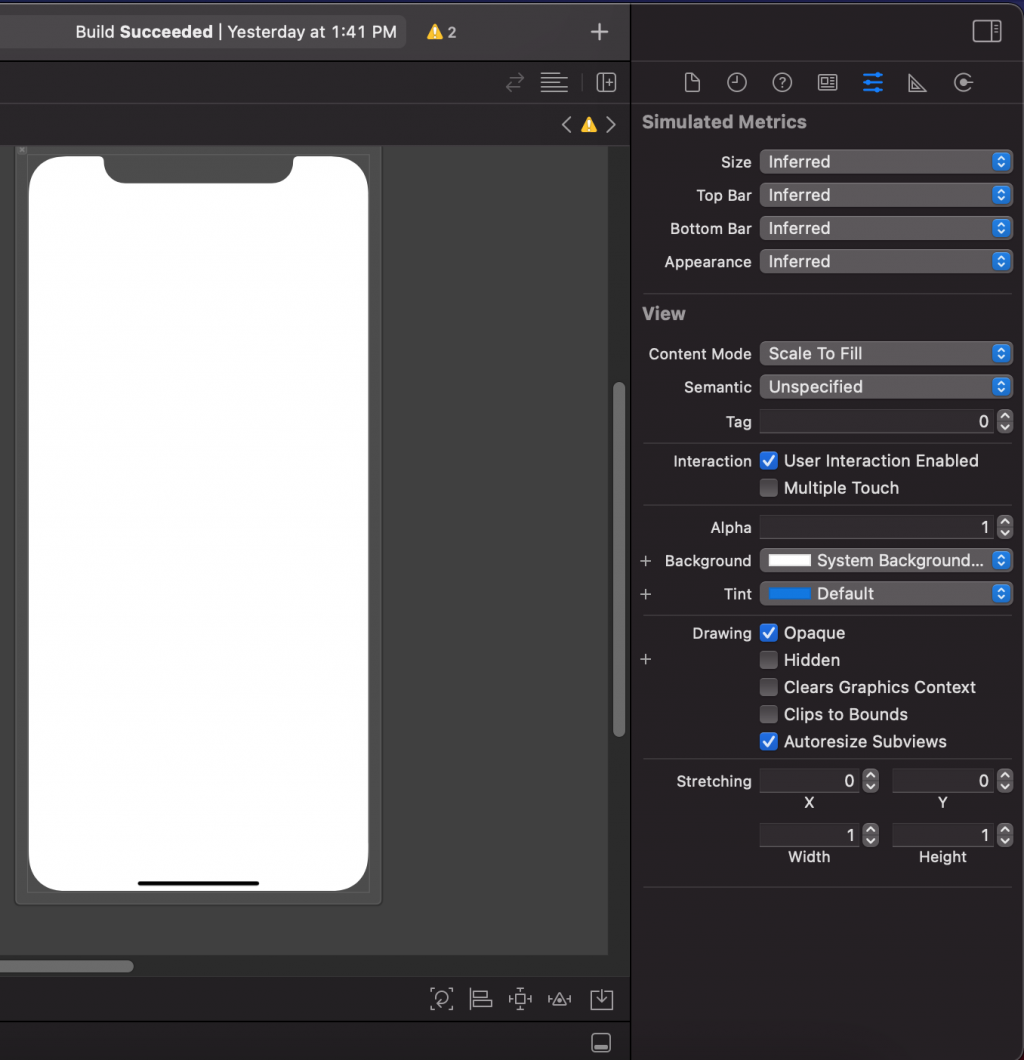
Task: Open the Content Mode dropdown
Action: [885, 354]
